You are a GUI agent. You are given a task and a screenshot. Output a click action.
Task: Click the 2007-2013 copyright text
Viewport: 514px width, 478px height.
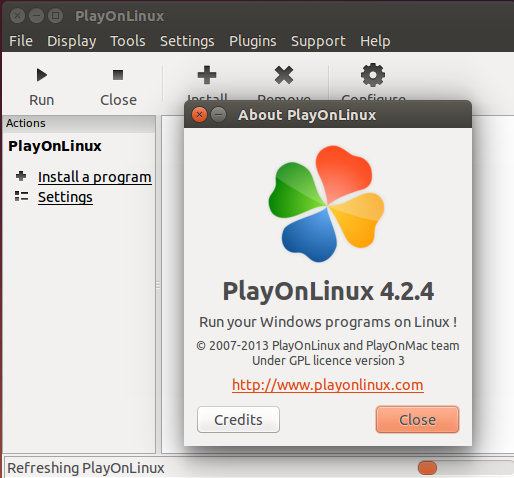point(328,346)
